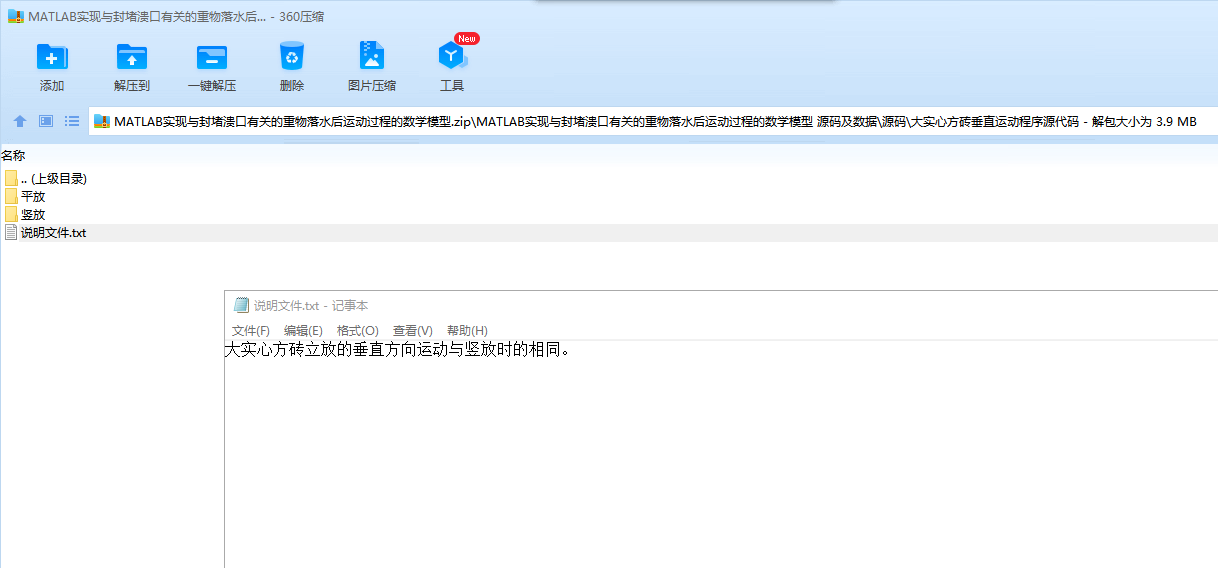Viewport: 1218px width, 568px height.
Task: Click inside the Notepad text line 大实心方砖立放
Action: click(398, 350)
